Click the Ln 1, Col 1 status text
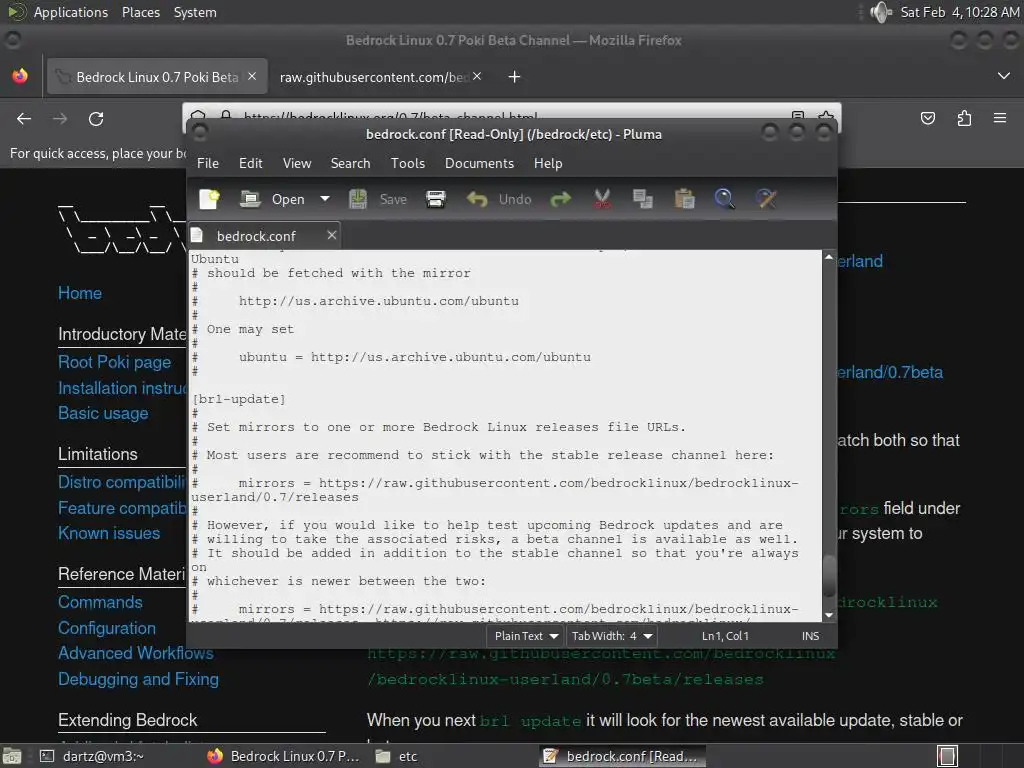The width and height of the screenshot is (1024, 768). pos(725,635)
